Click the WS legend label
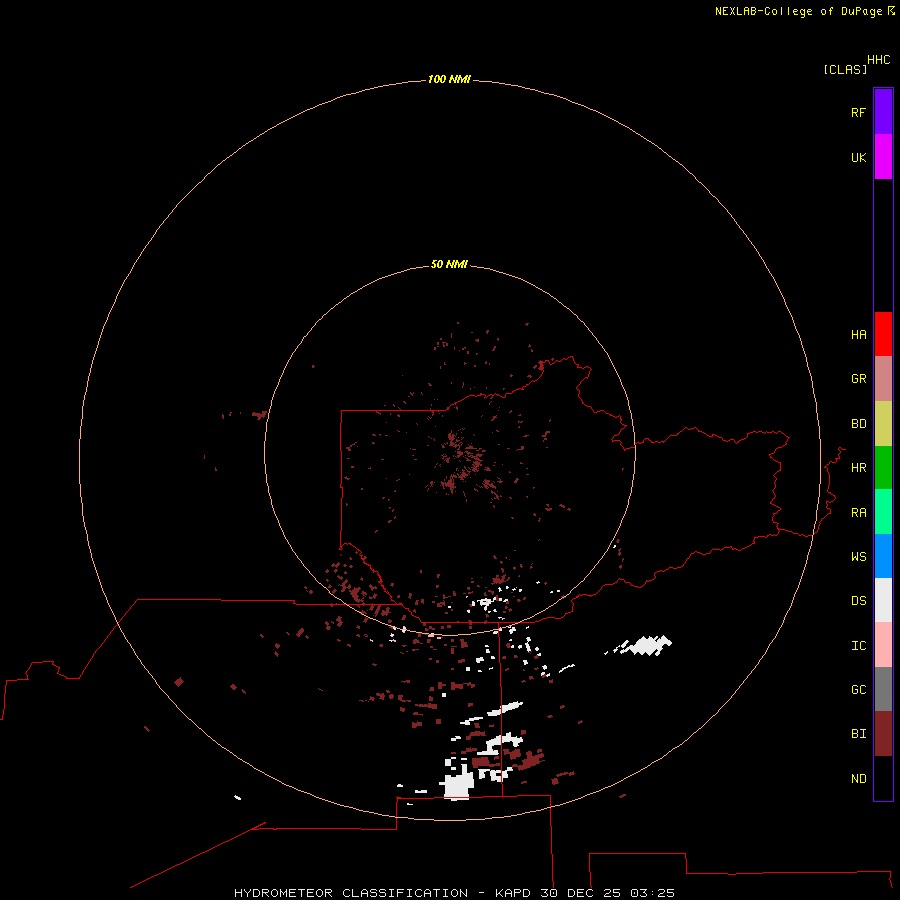This screenshot has width=900, height=900. pos(858,557)
